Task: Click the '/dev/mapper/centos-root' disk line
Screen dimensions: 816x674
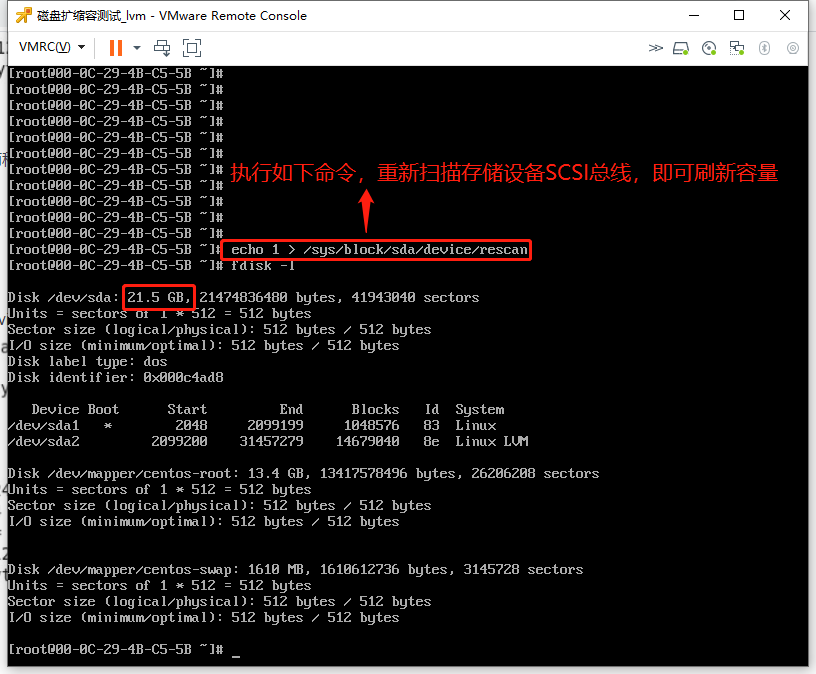Action: pyautogui.click(x=303, y=474)
